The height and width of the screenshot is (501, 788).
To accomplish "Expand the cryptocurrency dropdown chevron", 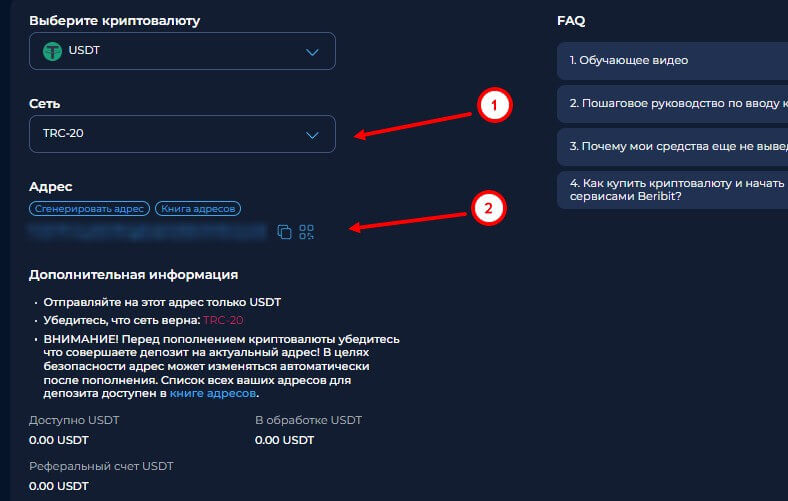I will (312, 52).
